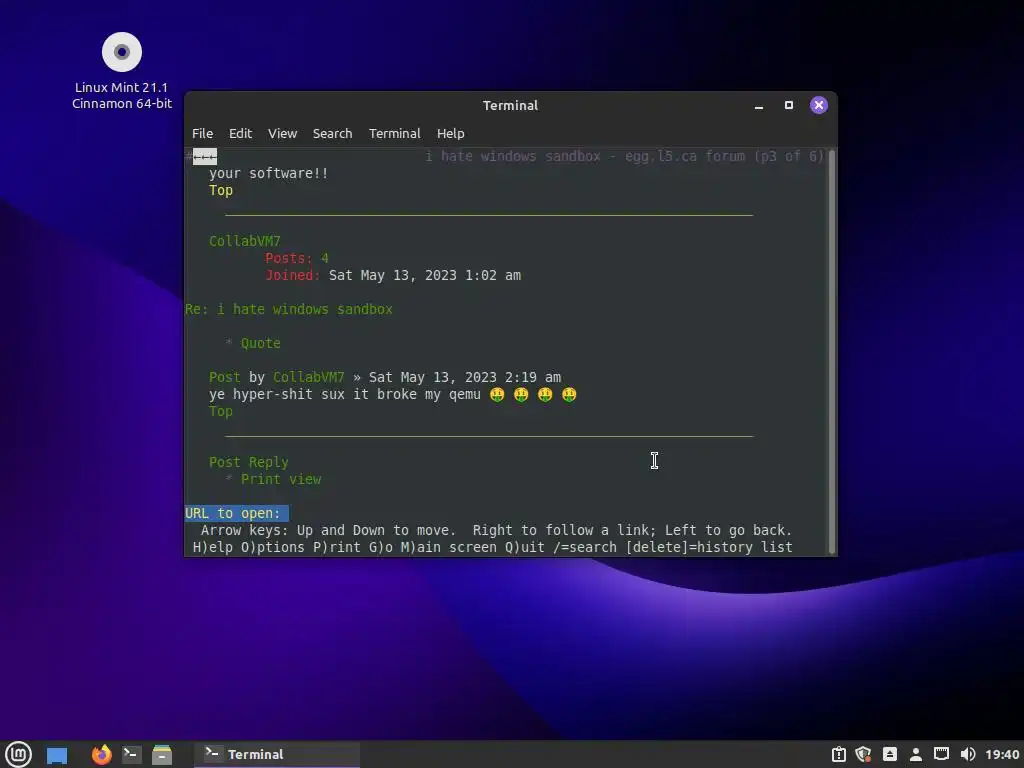Image resolution: width=1024 pixels, height=768 pixels.
Task: Click the 'H)elp O)ptions P)rint' command line
Action: click(x=492, y=547)
